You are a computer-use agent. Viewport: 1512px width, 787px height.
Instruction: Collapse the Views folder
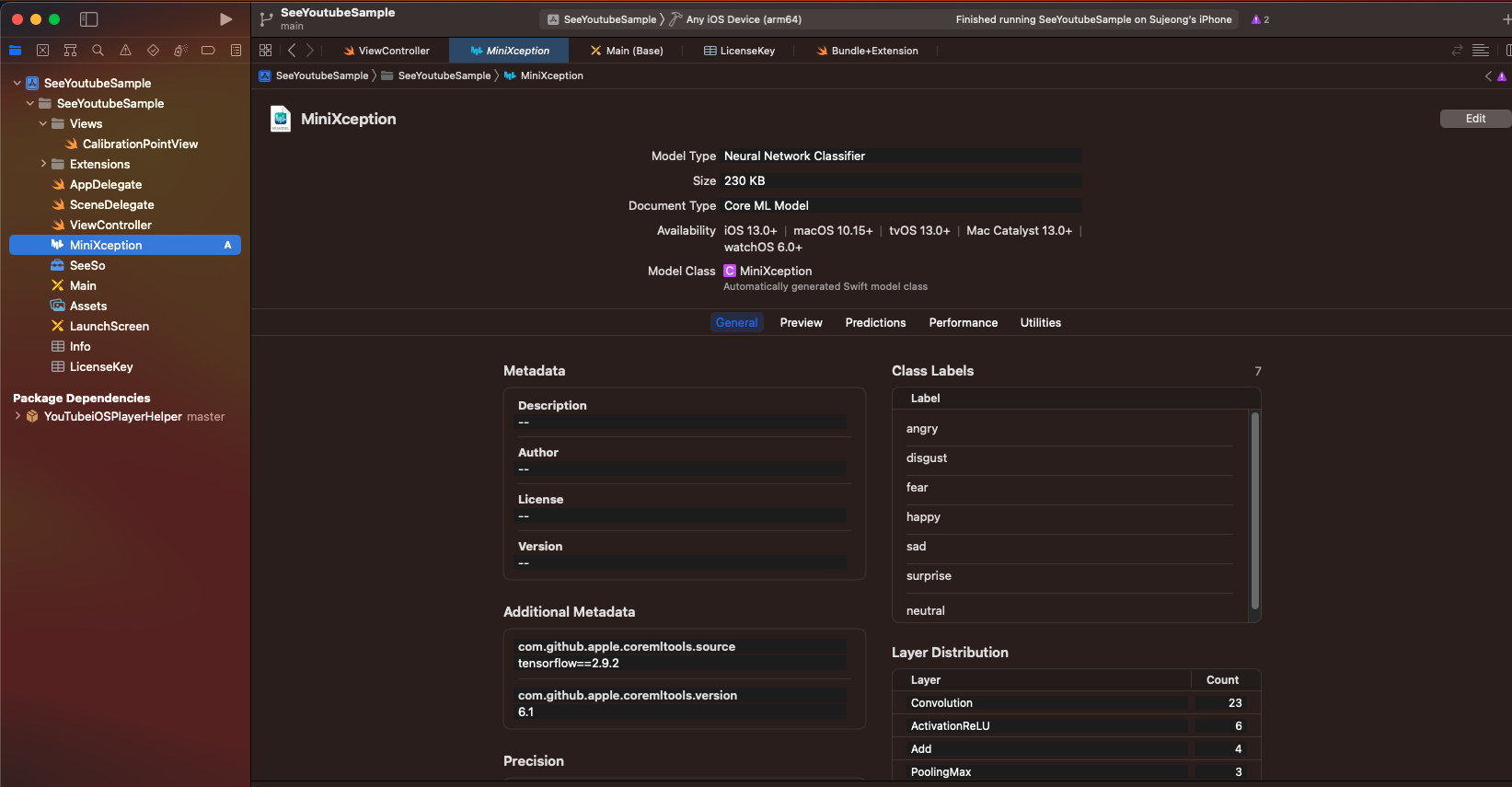pyautogui.click(x=42, y=123)
